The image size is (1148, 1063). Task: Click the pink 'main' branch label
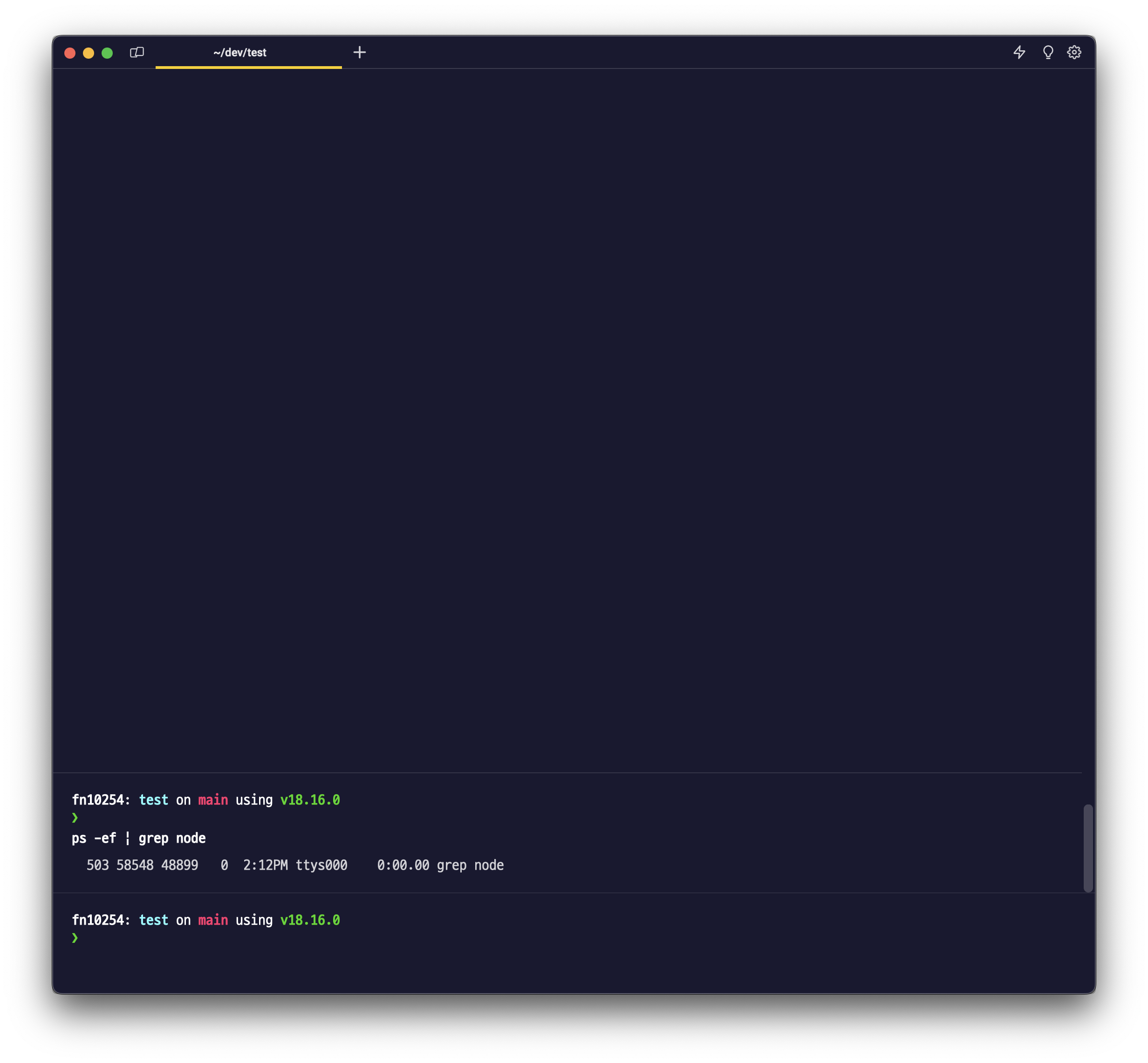click(213, 799)
